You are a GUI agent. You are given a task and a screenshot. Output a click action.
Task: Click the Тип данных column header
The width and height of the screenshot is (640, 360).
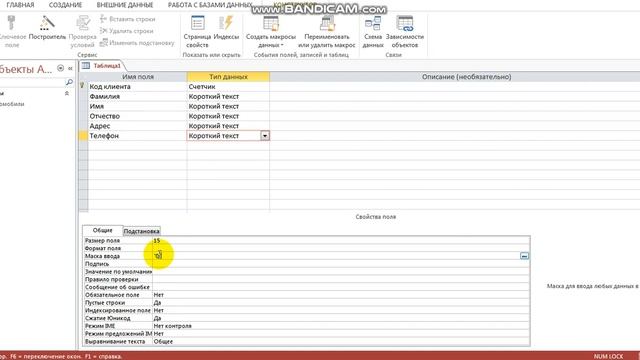(228, 77)
